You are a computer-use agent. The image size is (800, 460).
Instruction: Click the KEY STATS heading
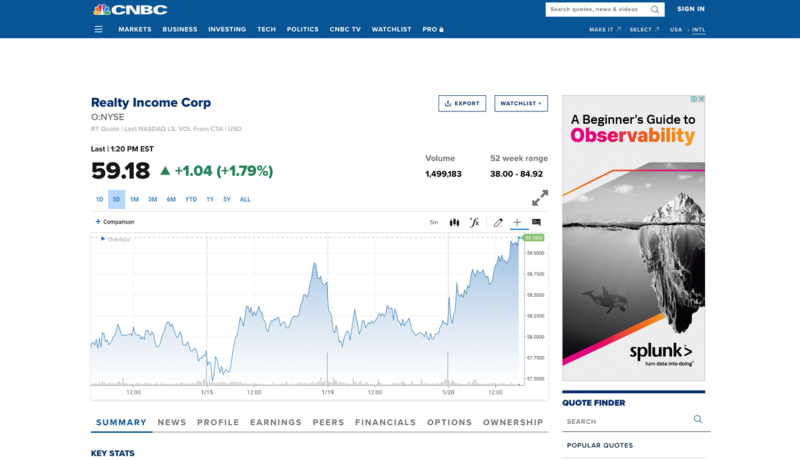coord(113,453)
